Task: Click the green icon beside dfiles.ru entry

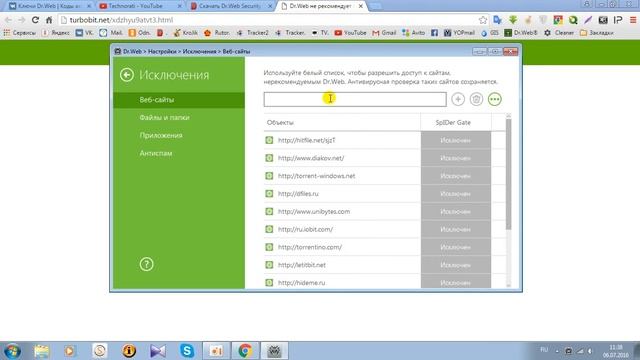Action: tap(269, 193)
